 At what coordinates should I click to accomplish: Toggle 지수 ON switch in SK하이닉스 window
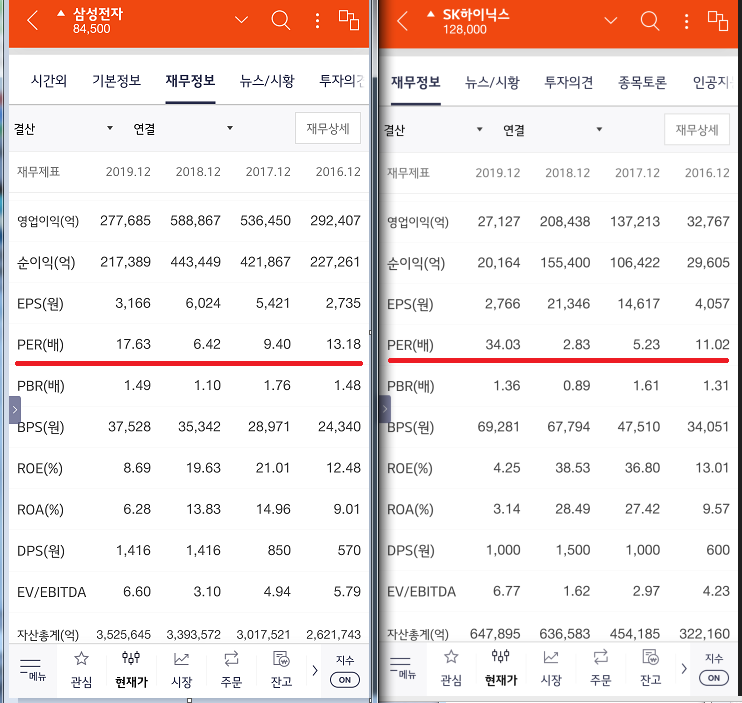(x=714, y=678)
